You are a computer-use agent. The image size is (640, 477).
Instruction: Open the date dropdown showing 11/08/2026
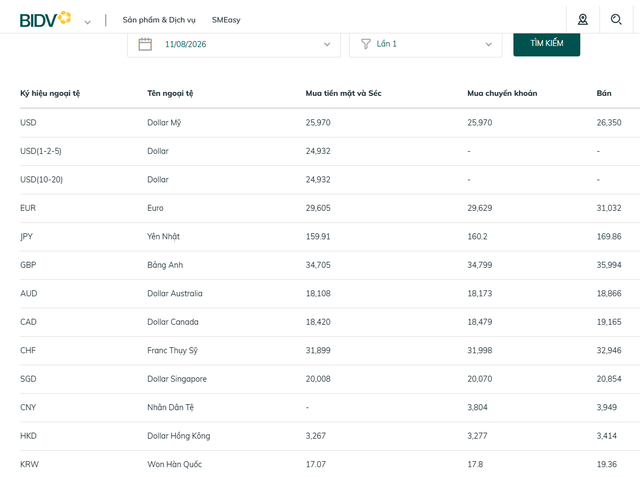[x=234, y=44]
